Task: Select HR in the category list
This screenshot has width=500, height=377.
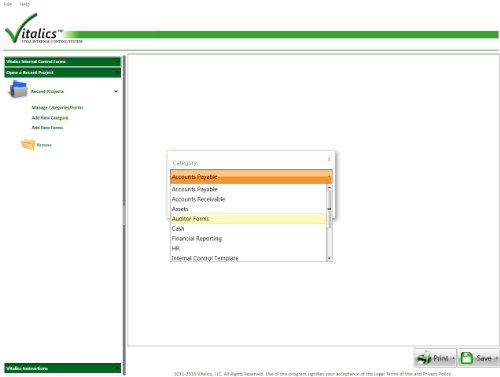Action: click(x=248, y=248)
